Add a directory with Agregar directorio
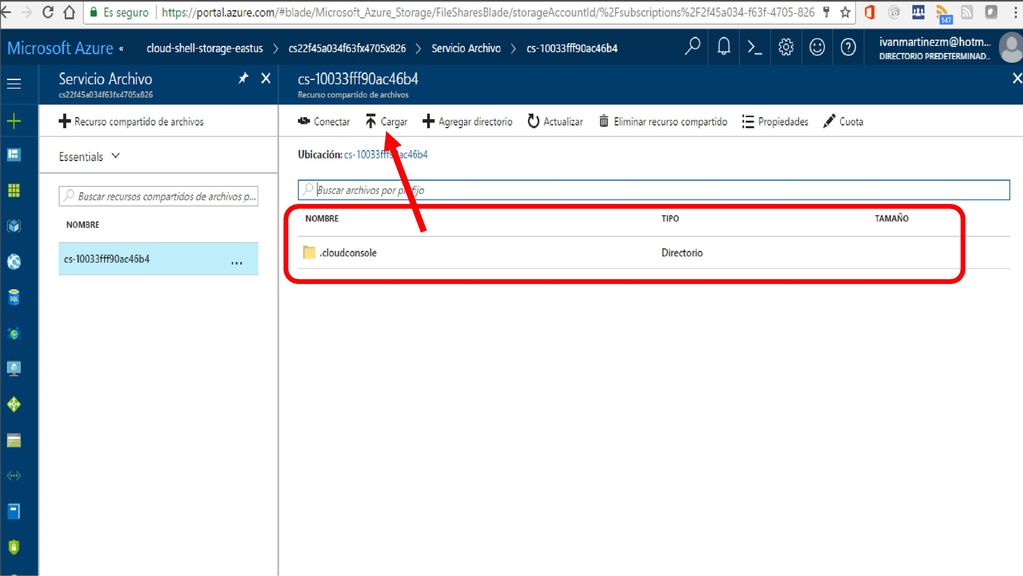The image size is (1023, 576). 467,121
